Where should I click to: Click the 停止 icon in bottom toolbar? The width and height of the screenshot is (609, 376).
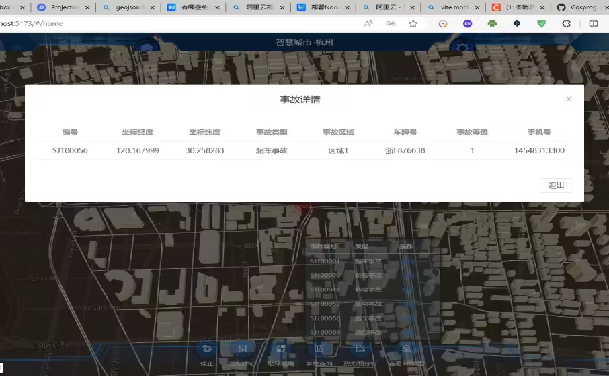(207, 349)
